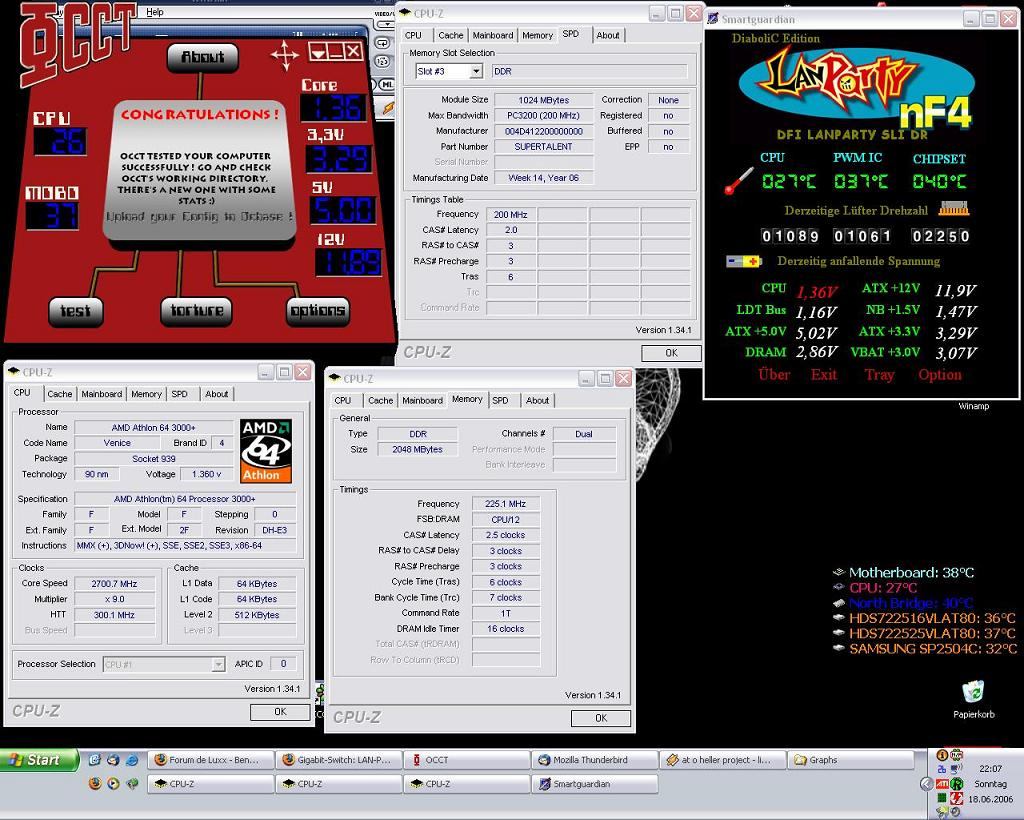Click Exit in Smartguardian
This screenshot has width=1024, height=820.
click(824, 375)
